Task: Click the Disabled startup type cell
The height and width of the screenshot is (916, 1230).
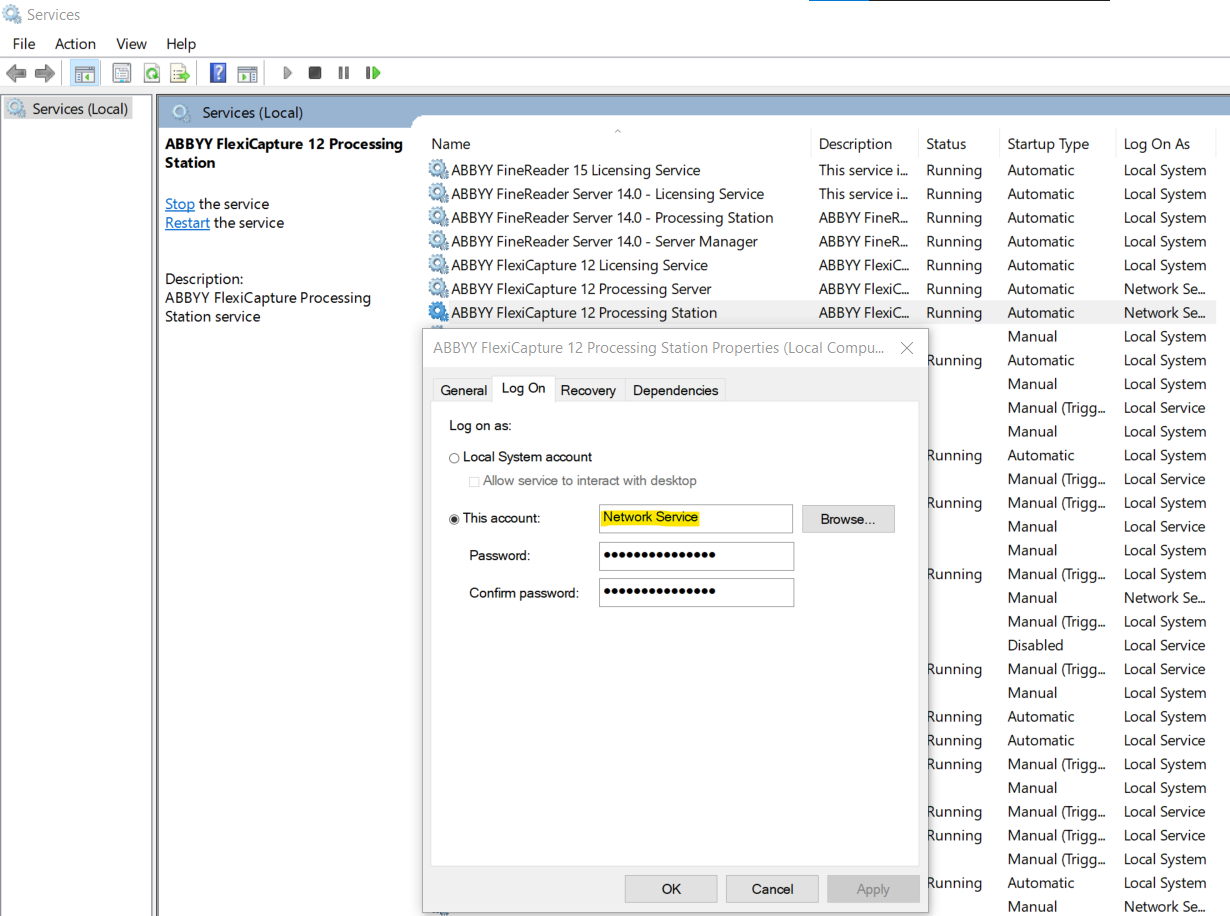Action: coord(1035,645)
